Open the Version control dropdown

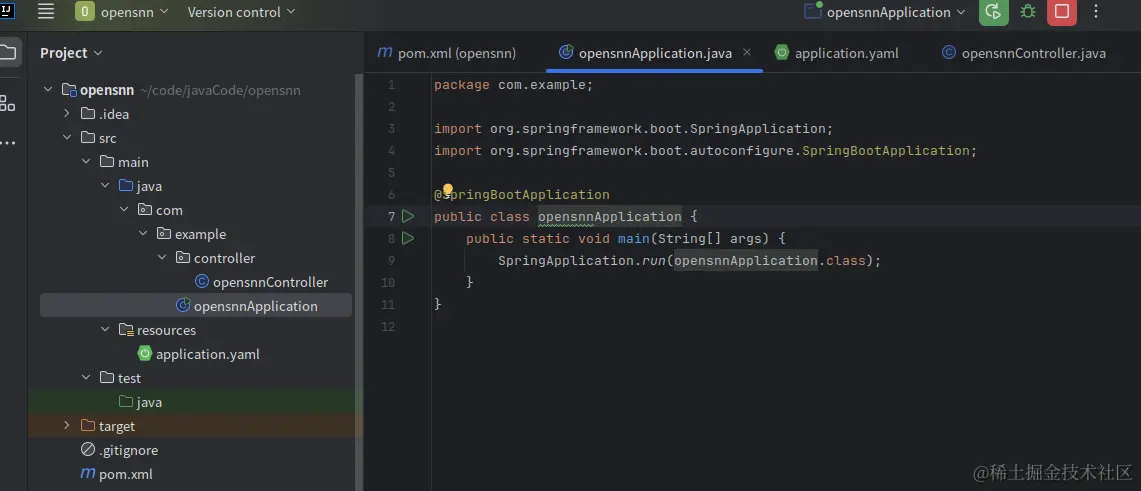[242, 12]
